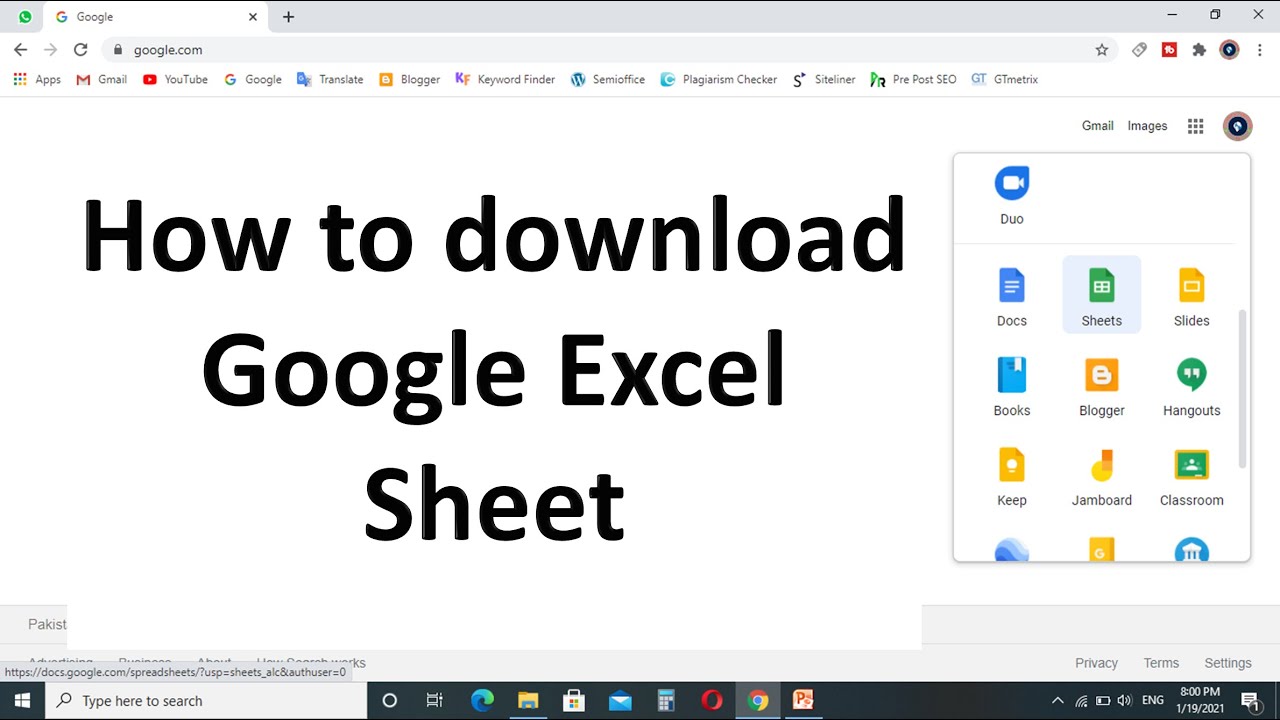Open Windows Start menu
This screenshot has height=720, width=1280.
(x=22, y=700)
